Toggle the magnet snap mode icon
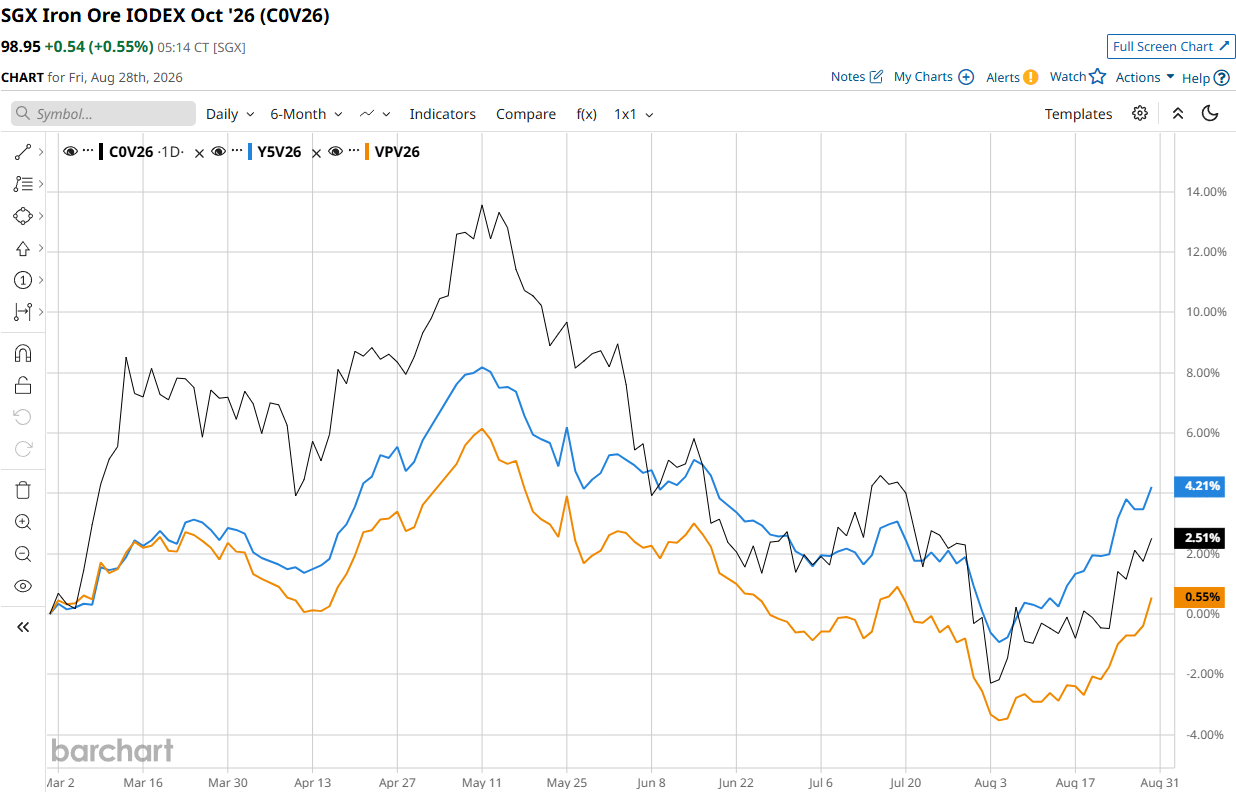Screen dimensions: 1236x792 tap(23, 353)
